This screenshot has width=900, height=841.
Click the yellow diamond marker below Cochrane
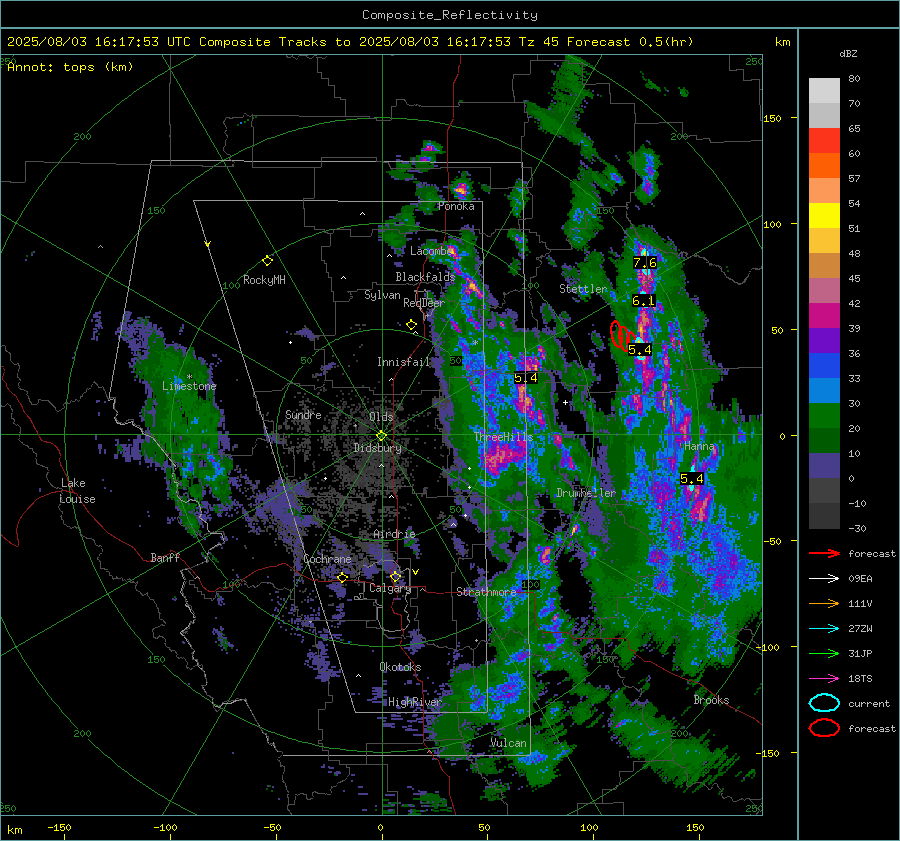pyautogui.click(x=342, y=577)
